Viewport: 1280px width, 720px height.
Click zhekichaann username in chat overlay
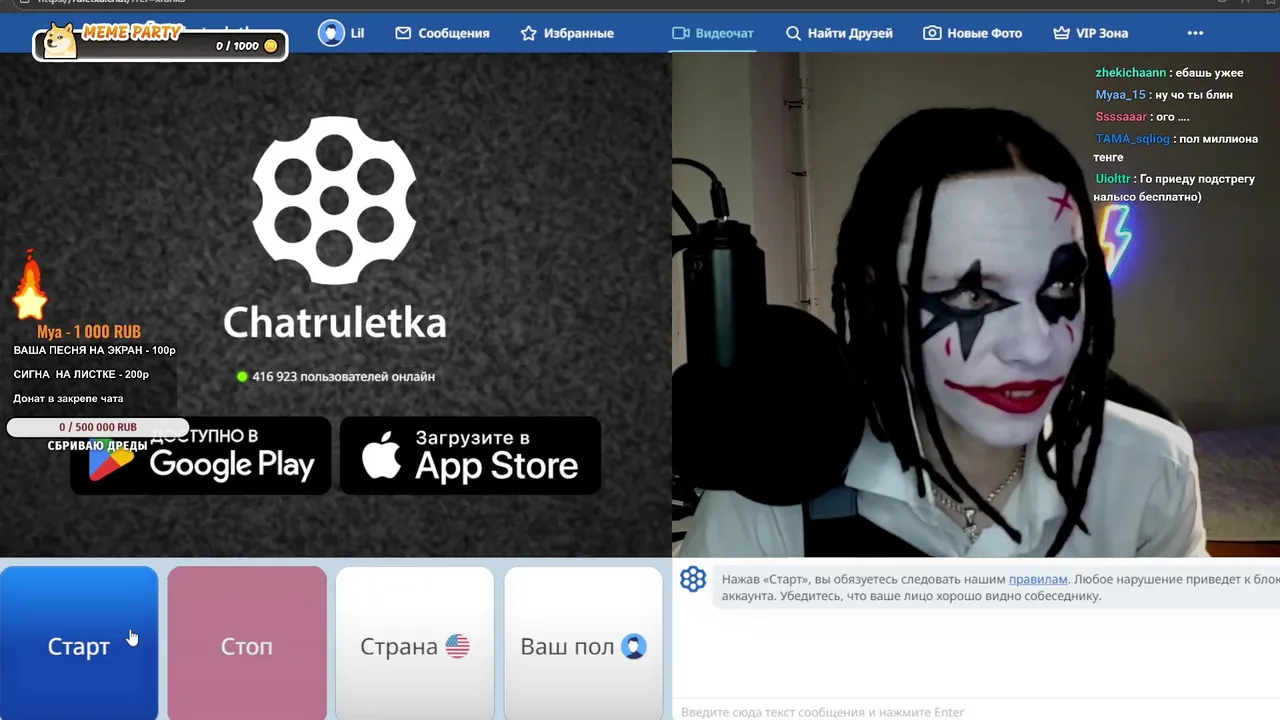(1131, 73)
